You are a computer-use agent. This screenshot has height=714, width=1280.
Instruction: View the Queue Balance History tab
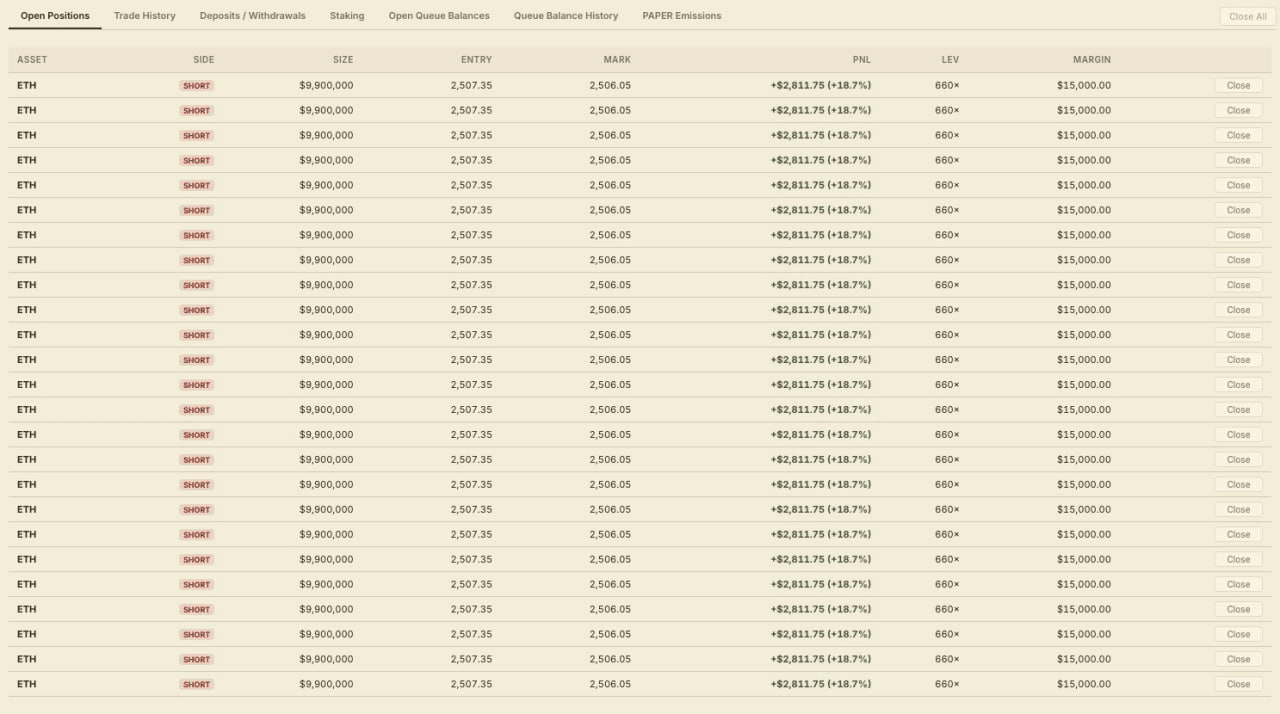click(x=566, y=16)
